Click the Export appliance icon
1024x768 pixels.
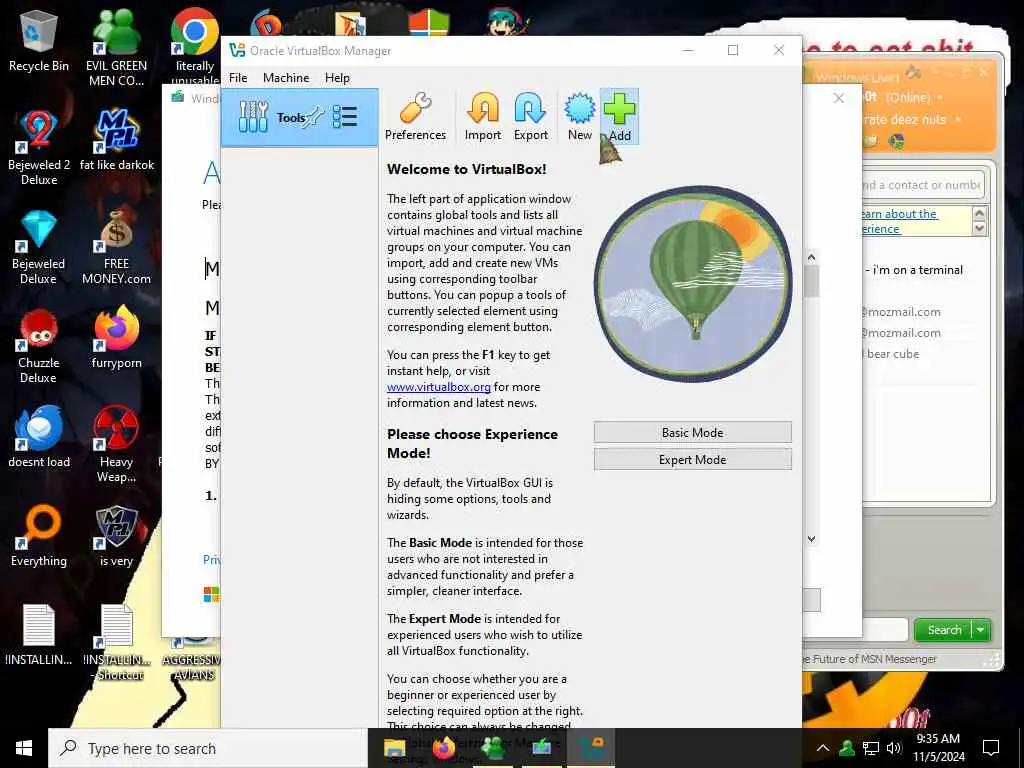pos(530,117)
